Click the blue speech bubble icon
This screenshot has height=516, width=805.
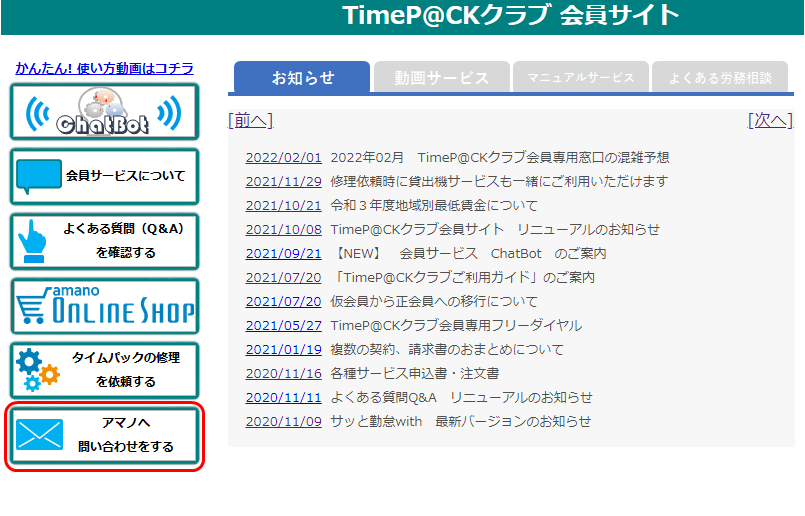click(x=39, y=176)
